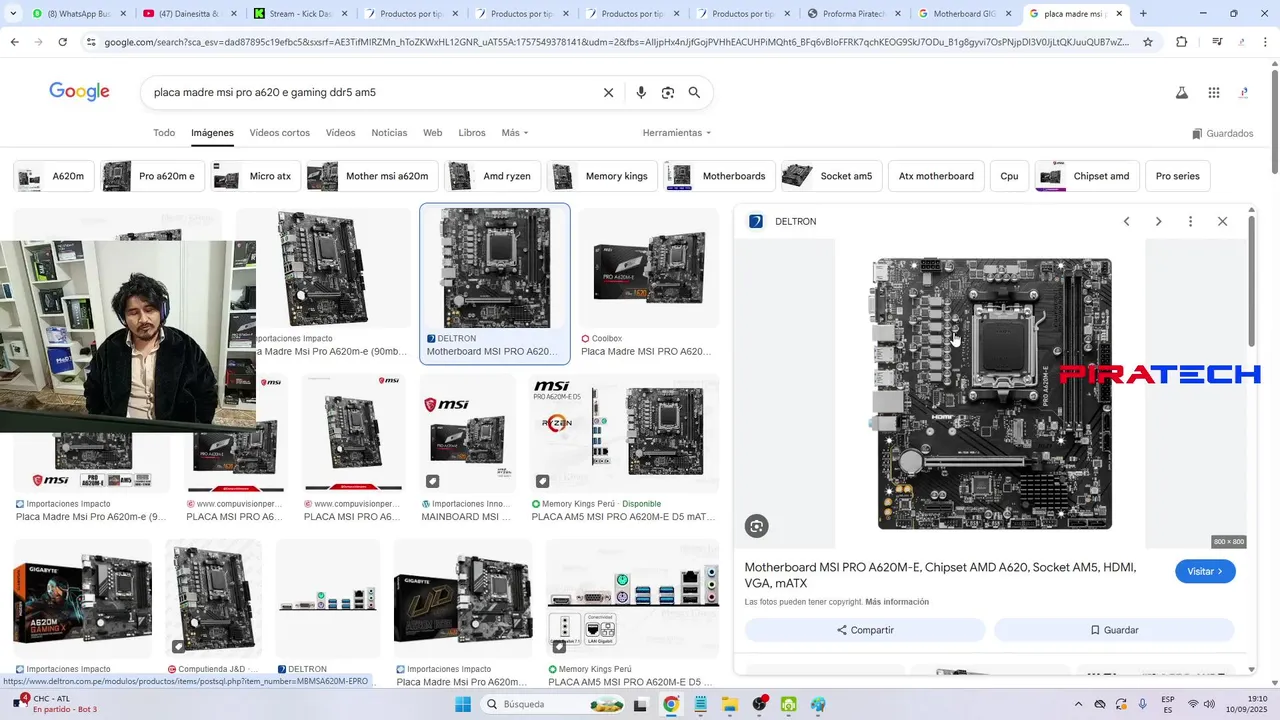Filter by Amd ryzen chip
Viewport: 1280px width, 720px height.
[493, 176]
